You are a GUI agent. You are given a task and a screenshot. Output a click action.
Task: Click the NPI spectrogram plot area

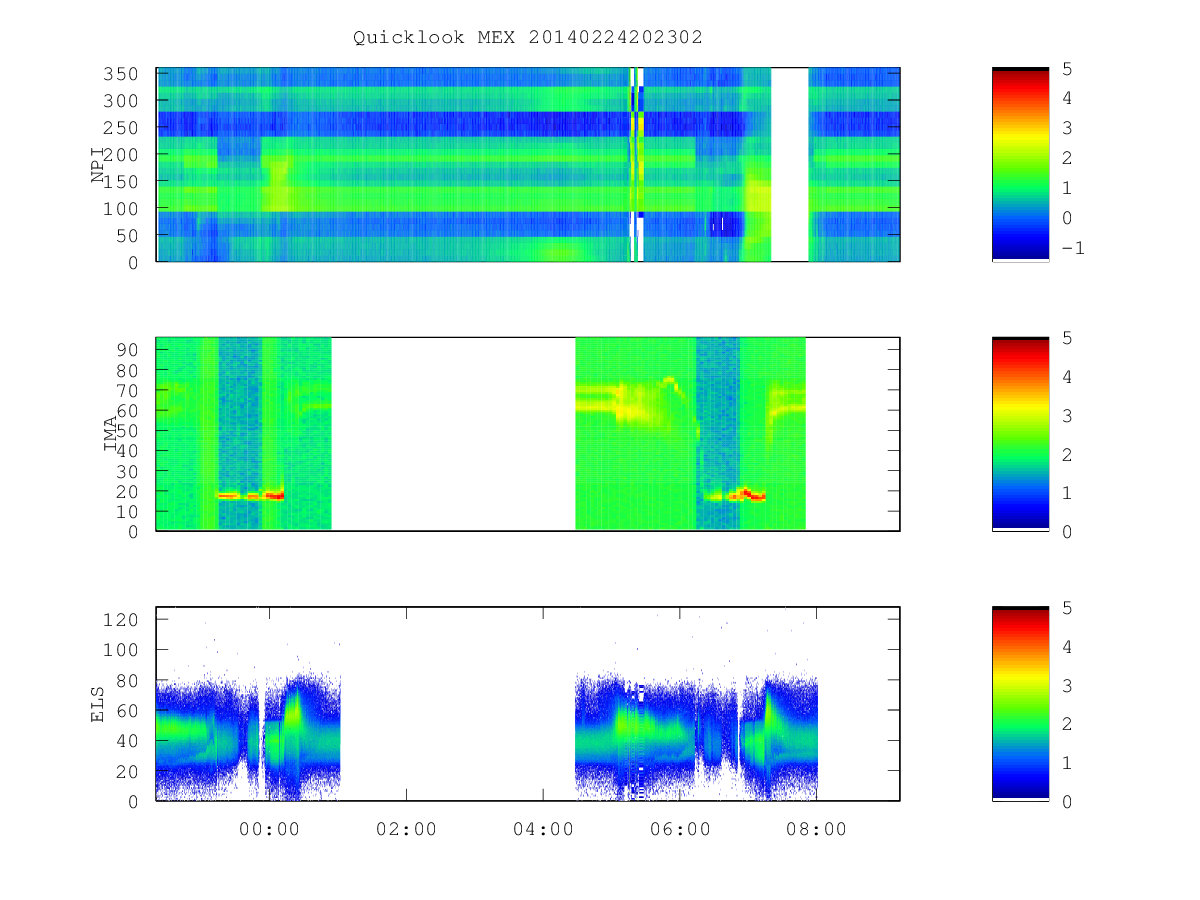point(528,164)
